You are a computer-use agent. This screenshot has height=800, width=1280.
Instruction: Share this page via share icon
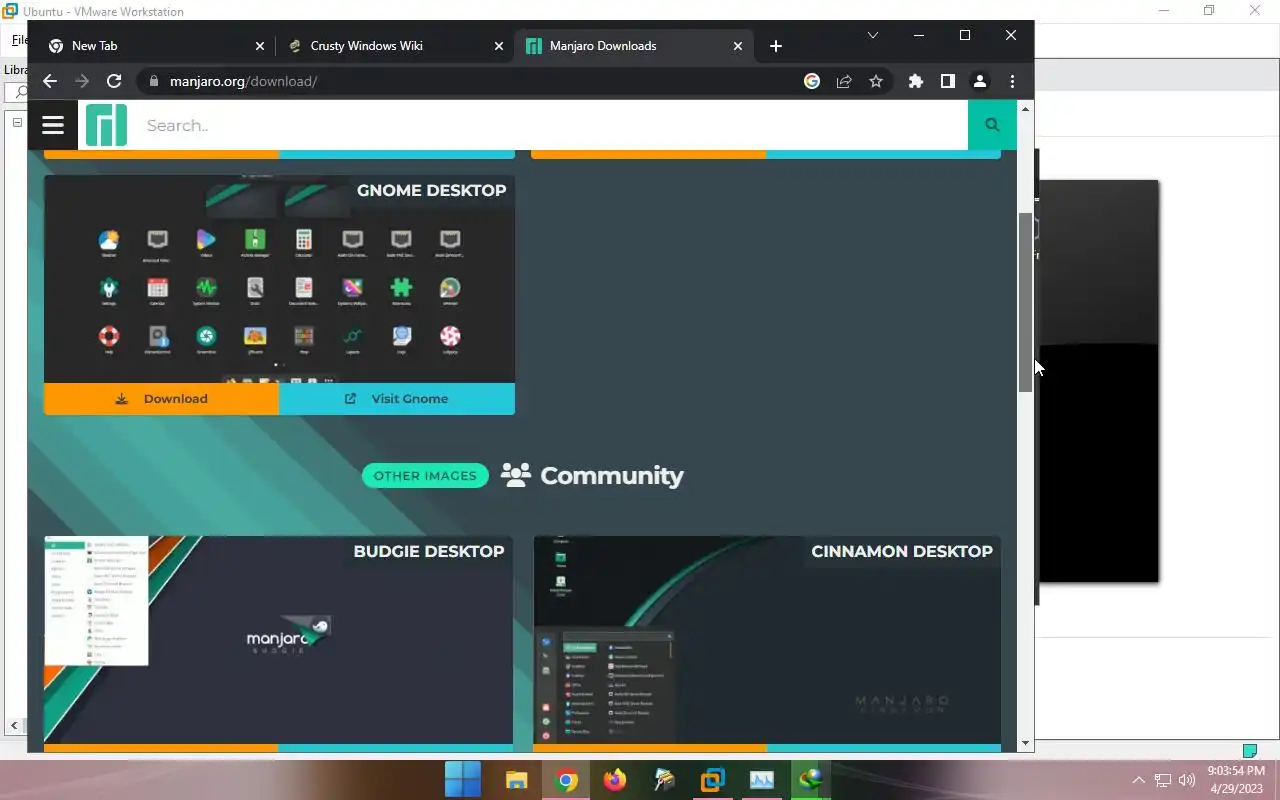(844, 81)
